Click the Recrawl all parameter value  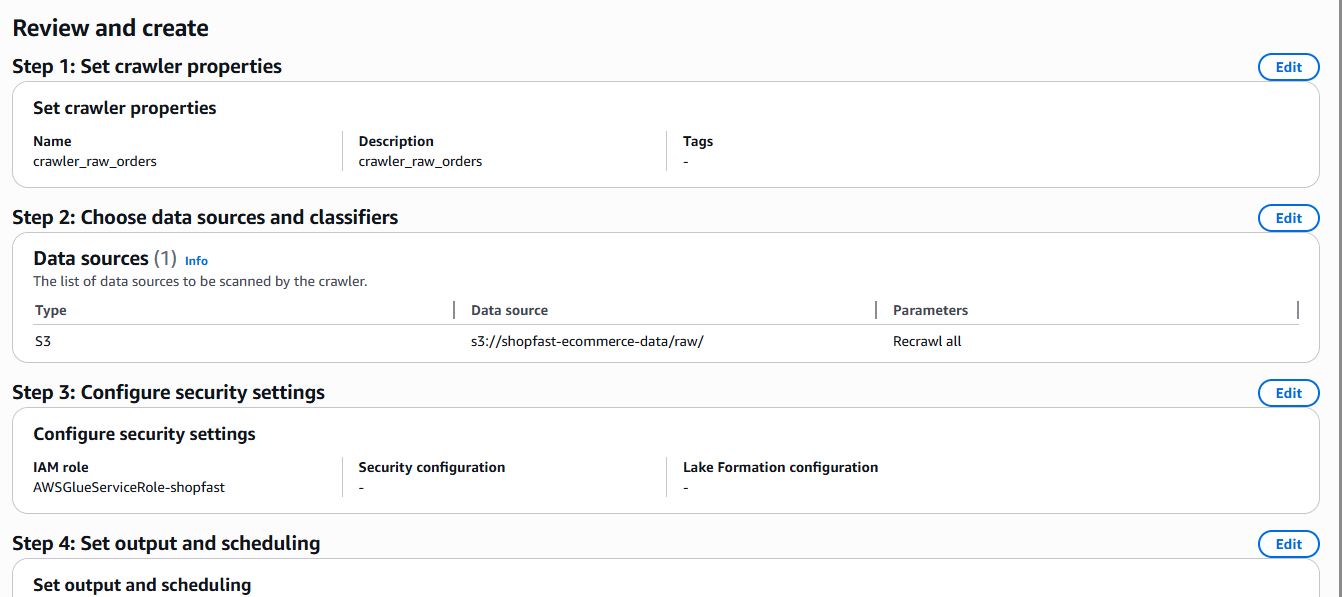pyautogui.click(x=927, y=341)
